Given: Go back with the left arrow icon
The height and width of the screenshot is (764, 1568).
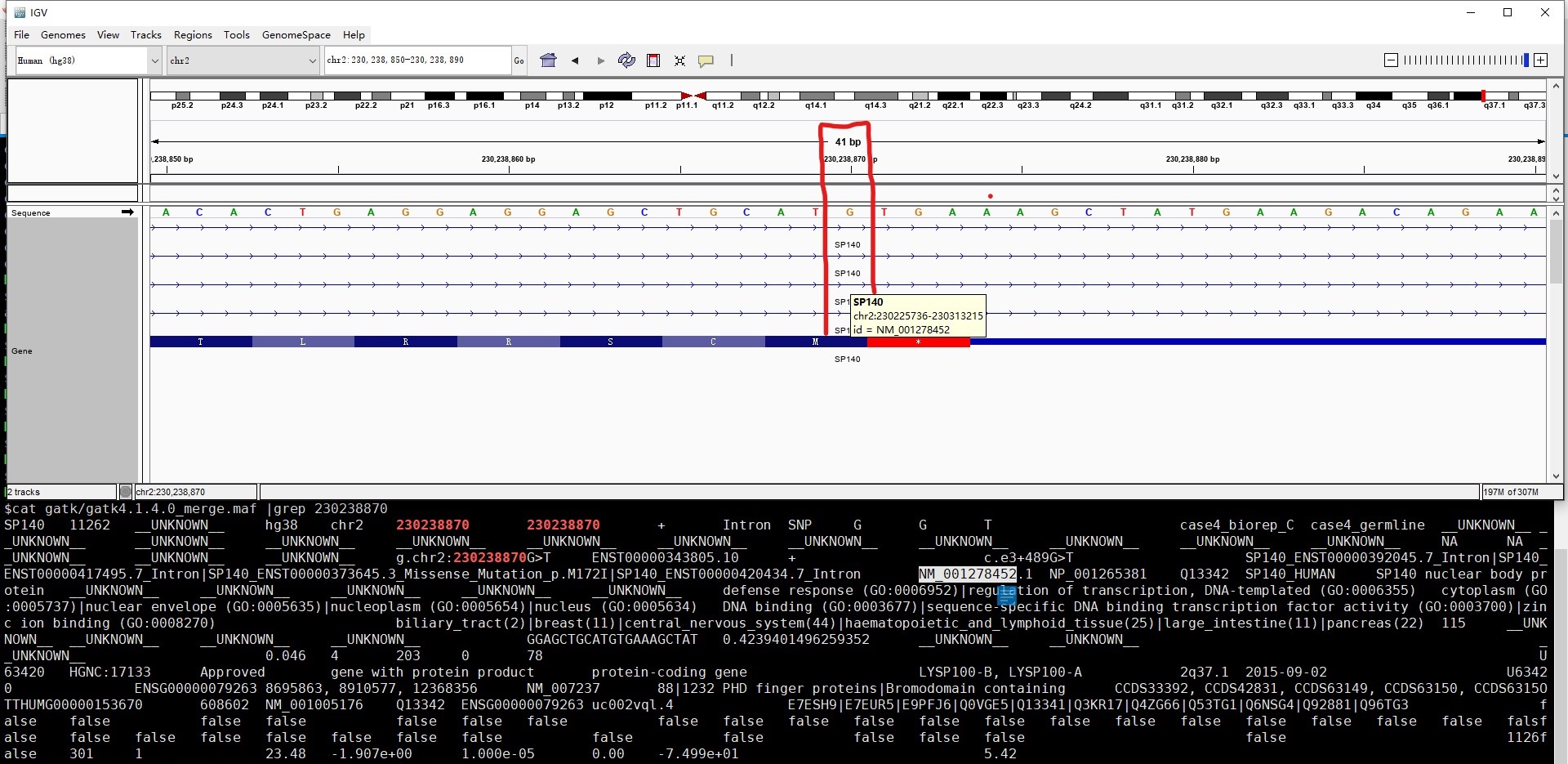Looking at the screenshot, I should click(575, 60).
